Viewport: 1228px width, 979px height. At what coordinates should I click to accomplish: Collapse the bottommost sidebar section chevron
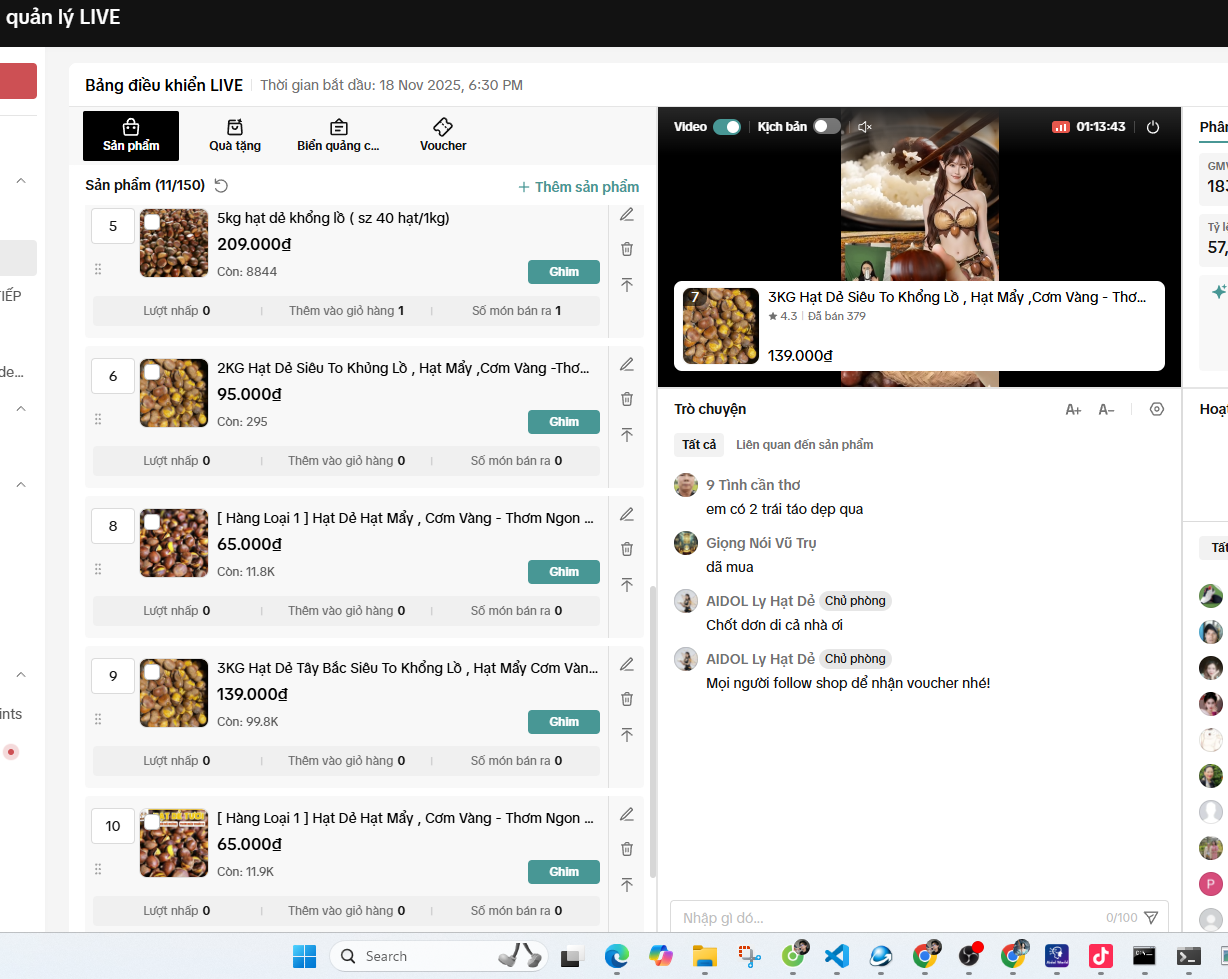click(21, 674)
